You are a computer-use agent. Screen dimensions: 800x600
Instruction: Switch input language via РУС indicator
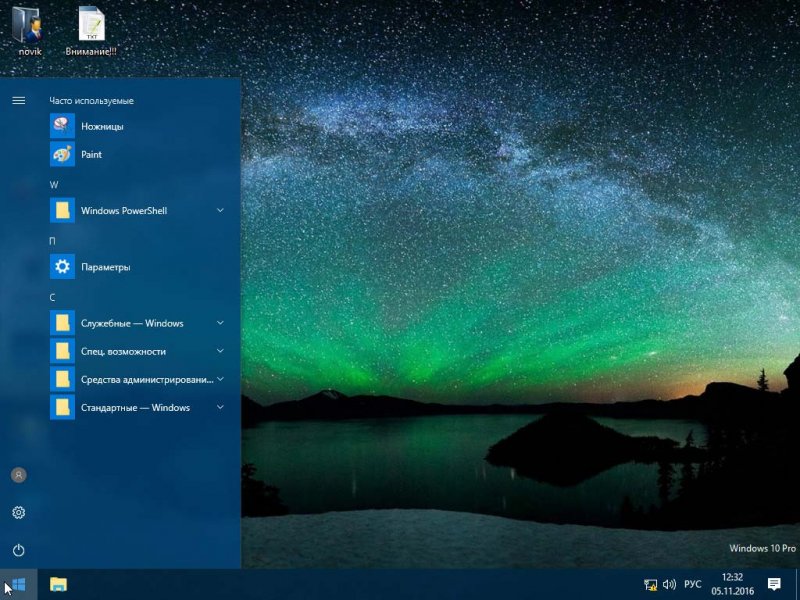(x=693, y=585)
